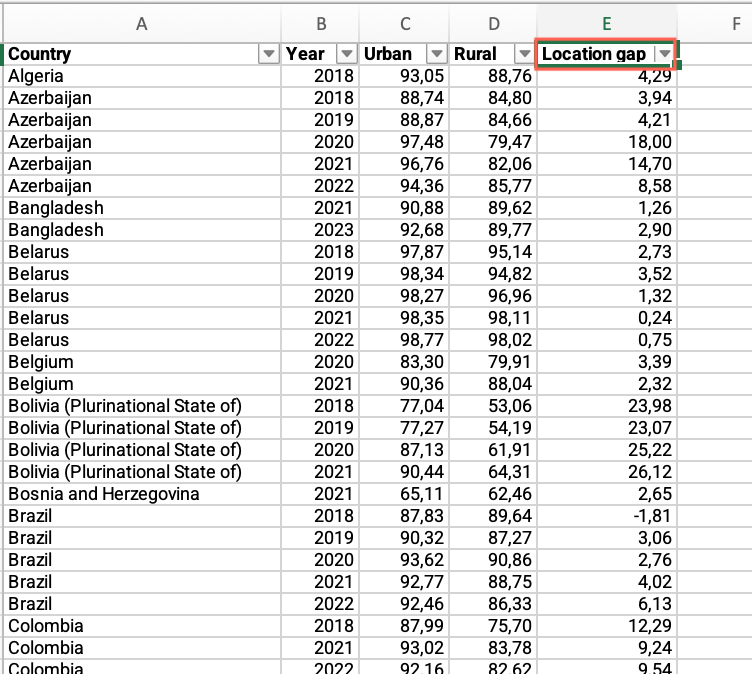The image size is (752, 674).
Task: Select Location gap value 23,07
Action: click(x=607, y=428)
